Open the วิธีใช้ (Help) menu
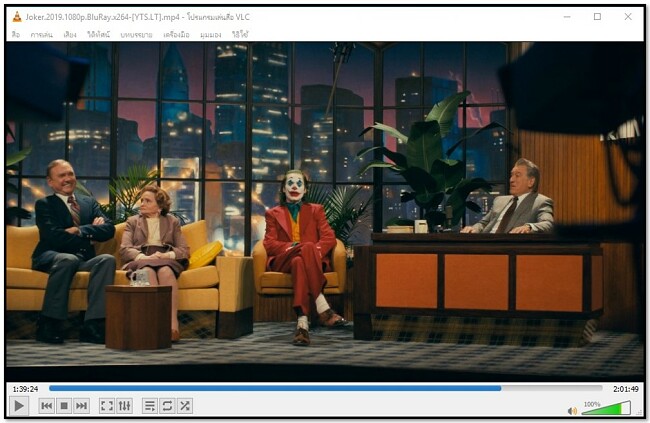 click(240, 35)
